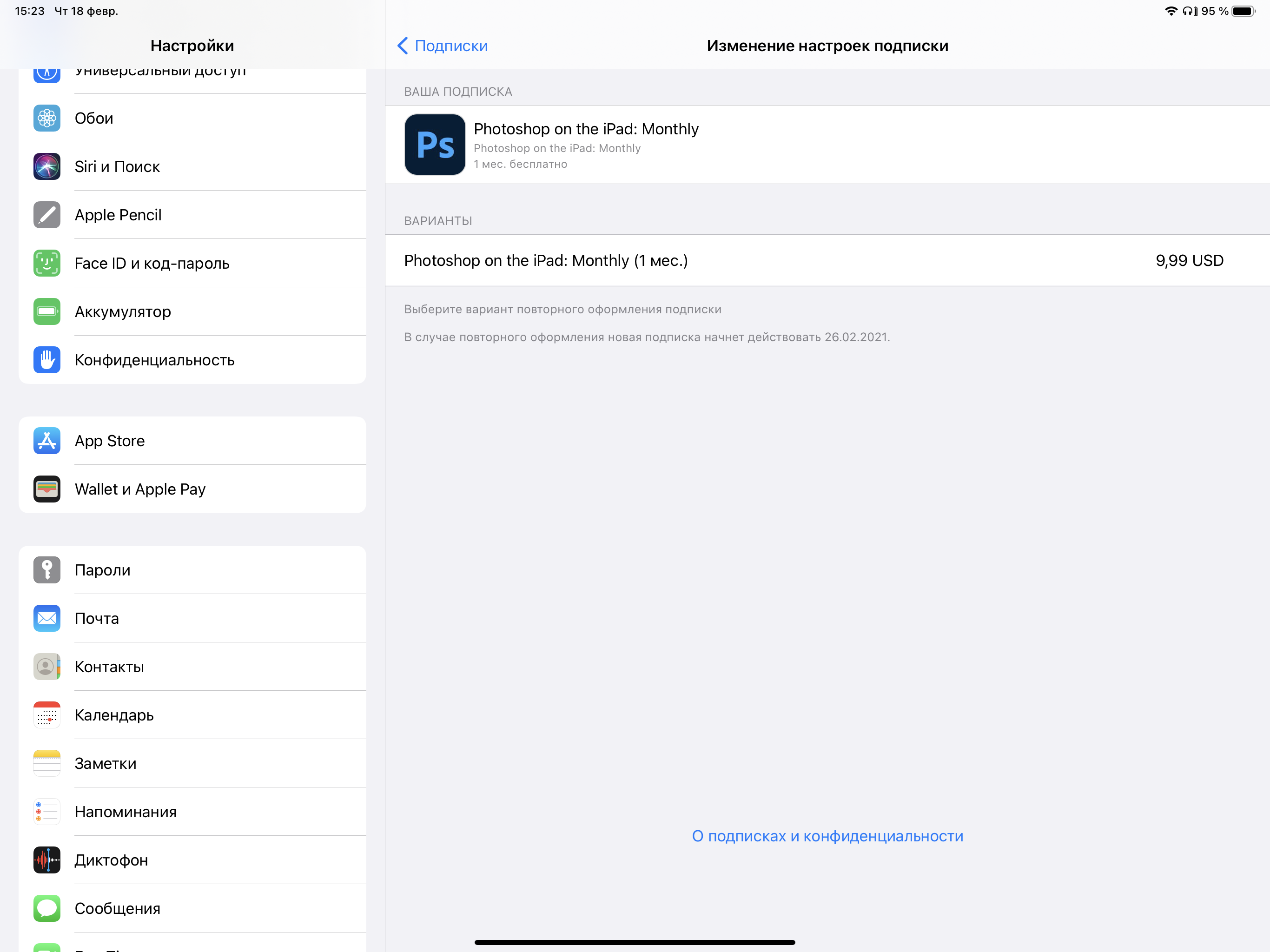Tap the battery indicator in status bar
Viewport: 1270px width, 952px height.
click(x=1244, y=11)
